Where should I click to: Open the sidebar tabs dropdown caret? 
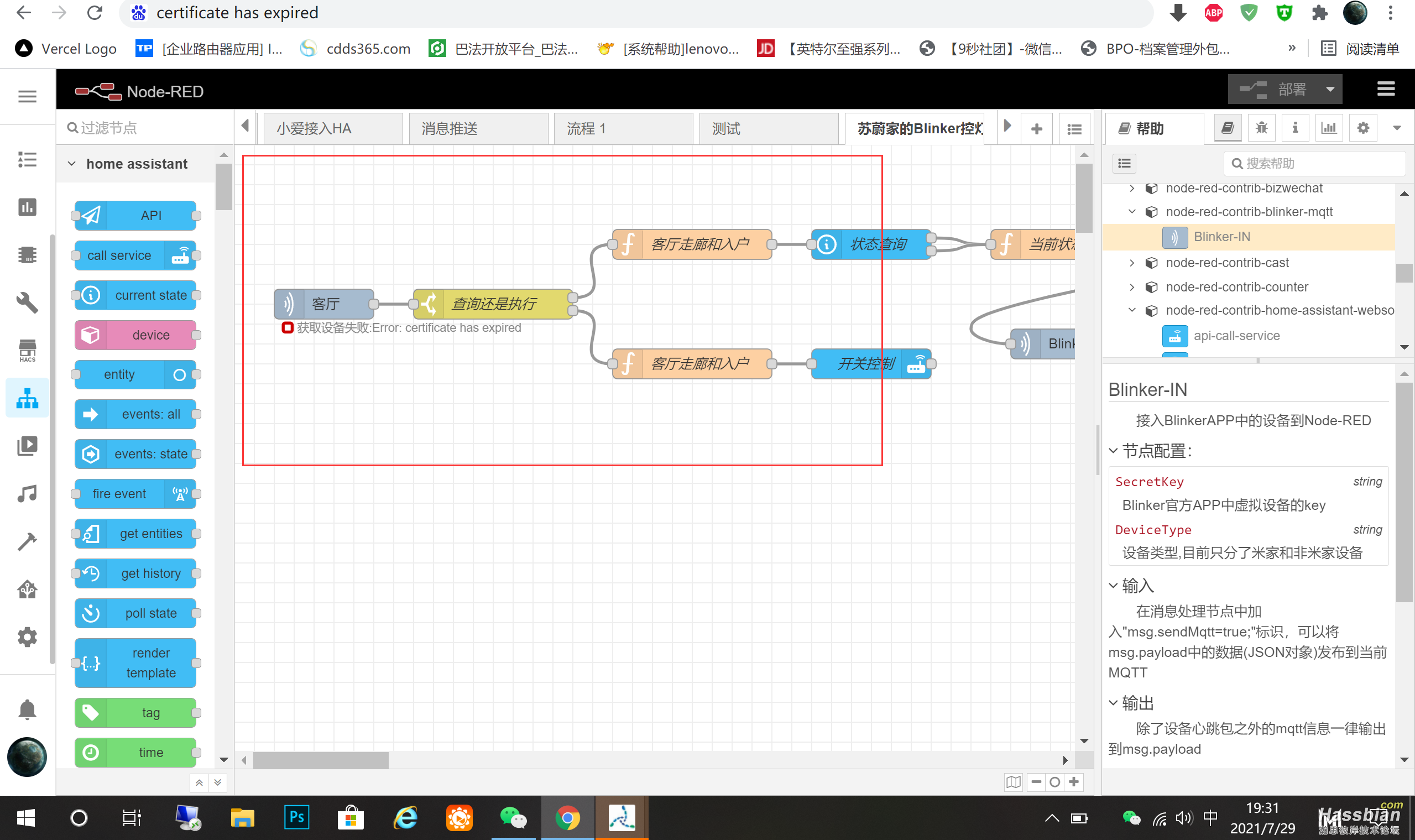click(1396, 128)
